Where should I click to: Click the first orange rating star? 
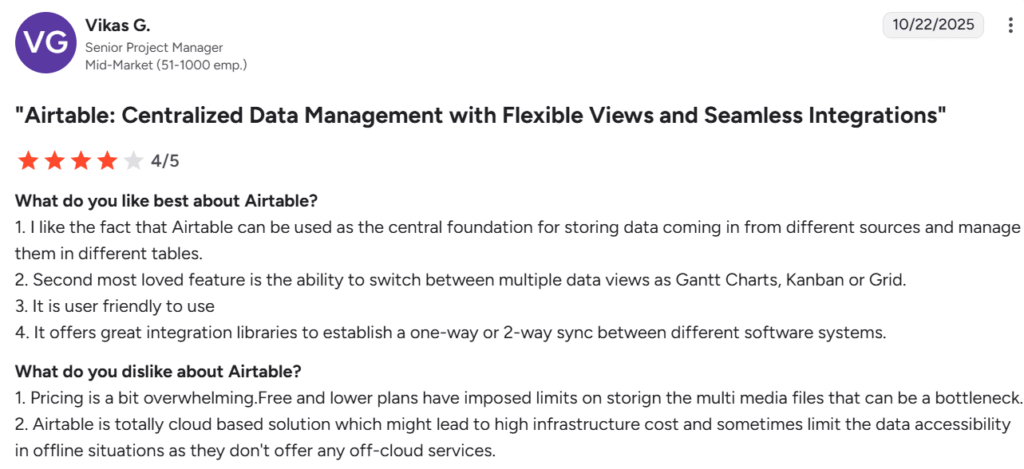pyautogui.click(x=27, y=160)
